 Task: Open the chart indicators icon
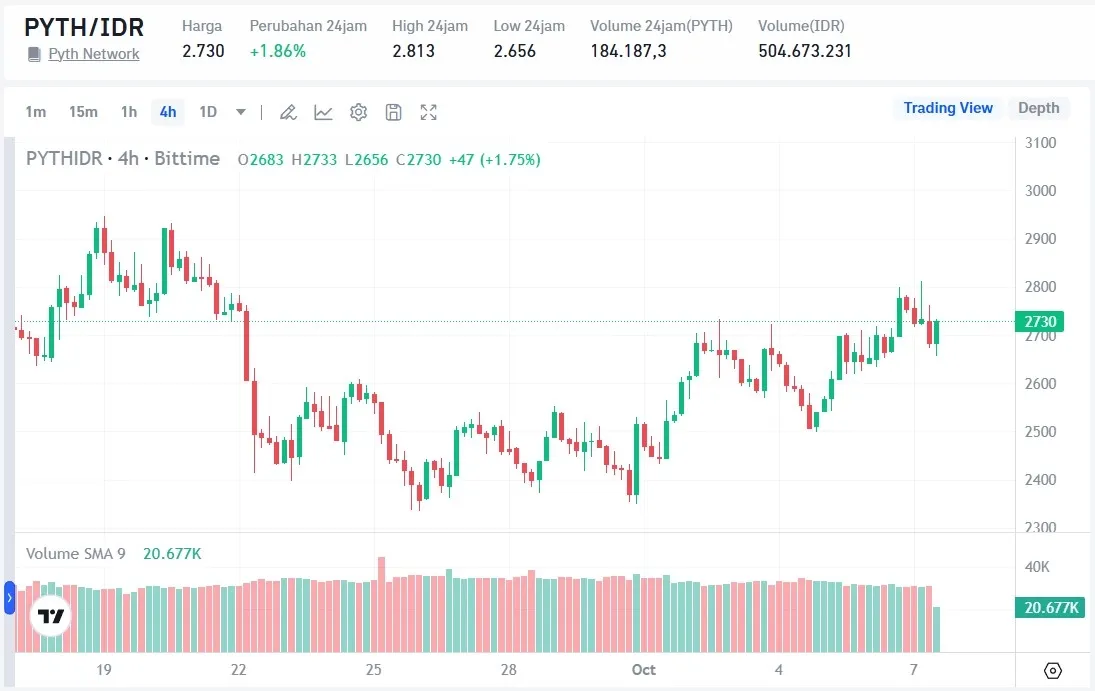coord(323,112)
